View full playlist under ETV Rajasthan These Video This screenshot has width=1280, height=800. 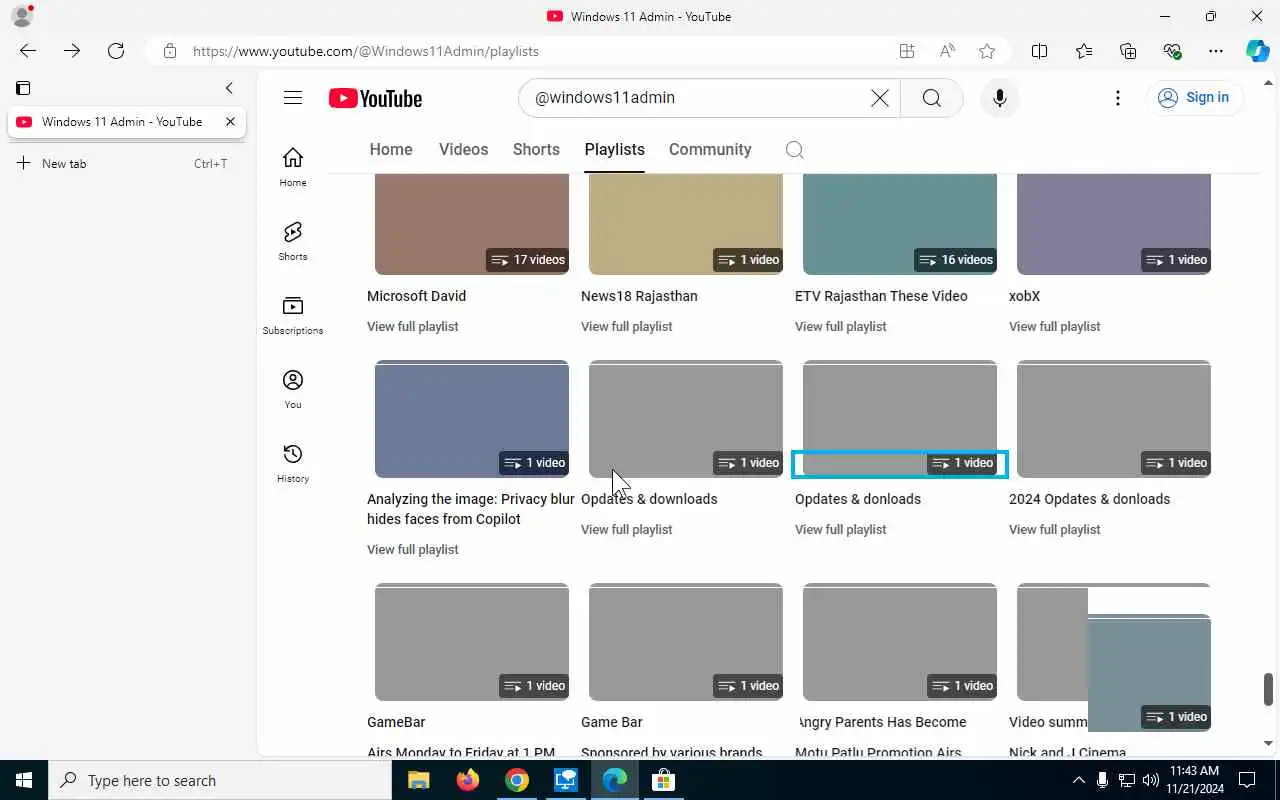(x=840, y=327)
